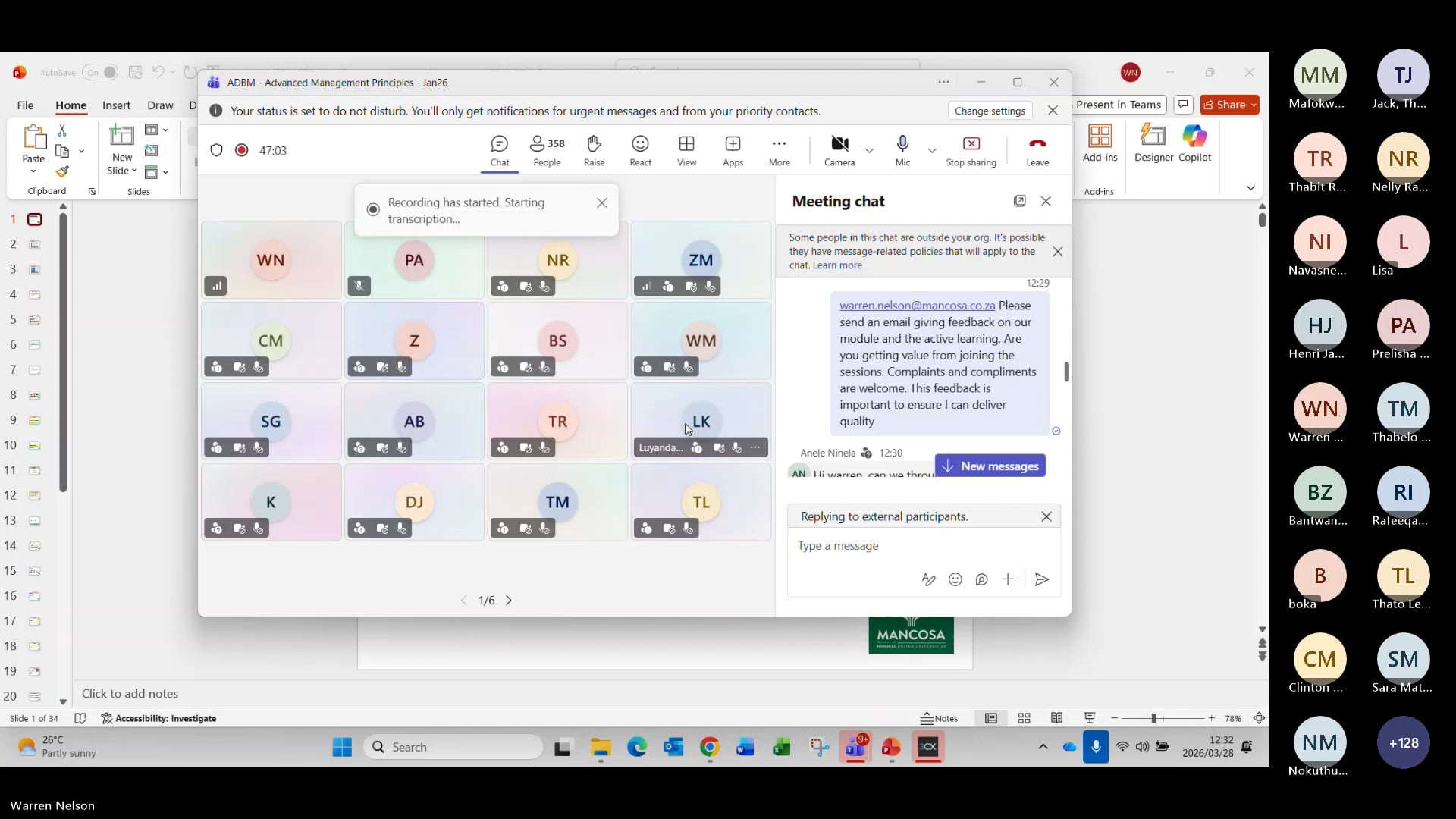Screen dimensions: 1456x819
Task: Open Microsoft Teams from the taskbar
Action: [855, 748]
